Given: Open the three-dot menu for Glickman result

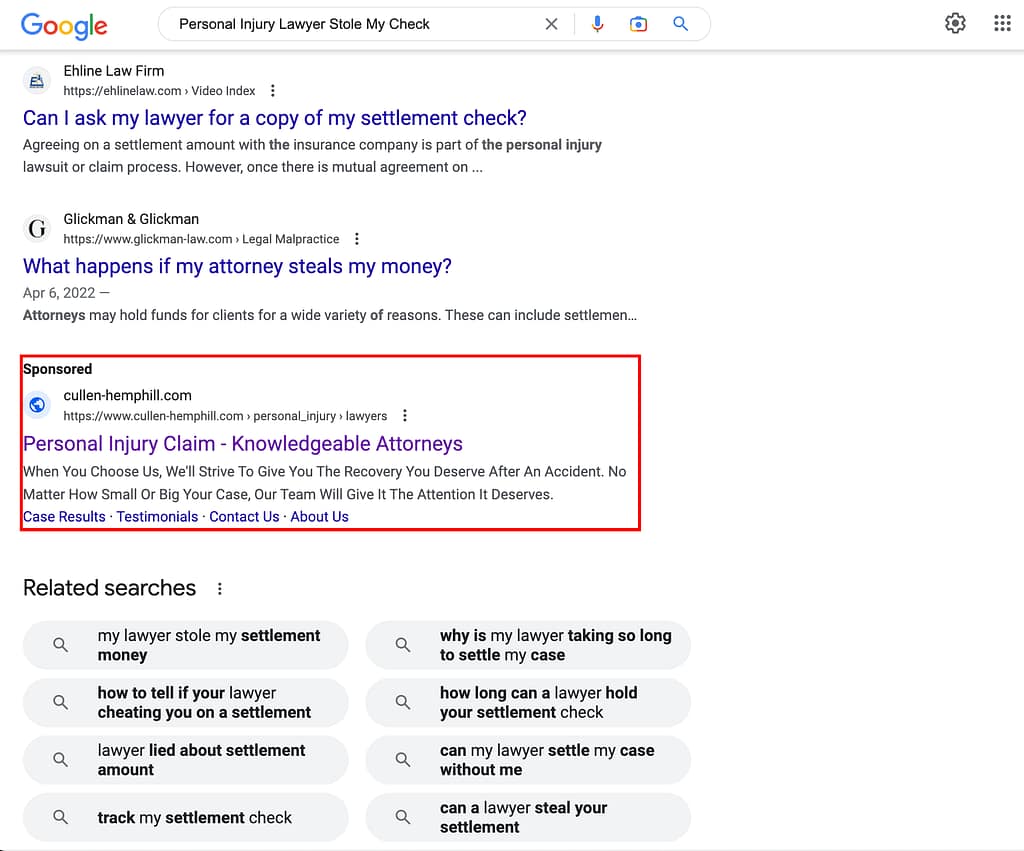Looking at the screenshot, I should [357, 239].
